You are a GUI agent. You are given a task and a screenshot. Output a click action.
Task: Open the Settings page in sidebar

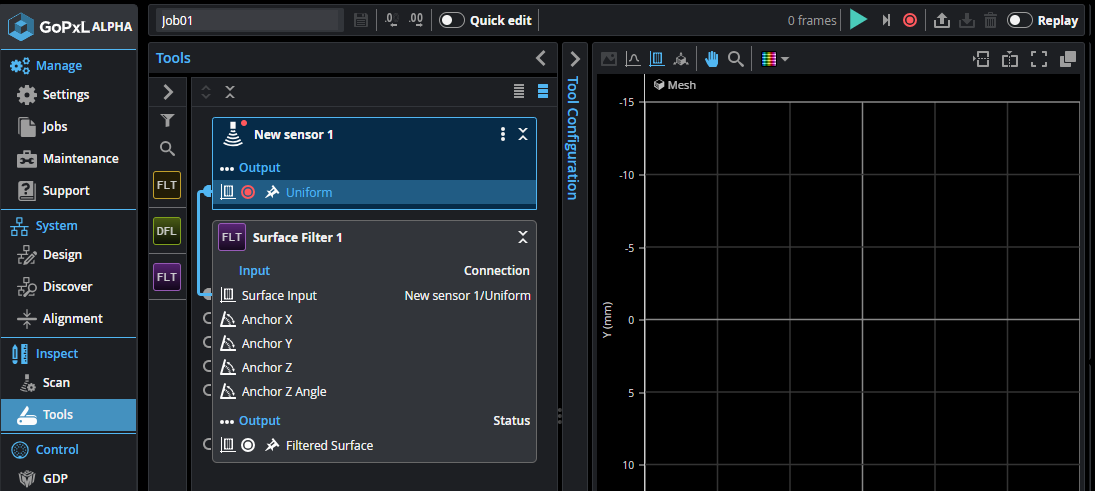pyautogui.click(x=65, y=95)
